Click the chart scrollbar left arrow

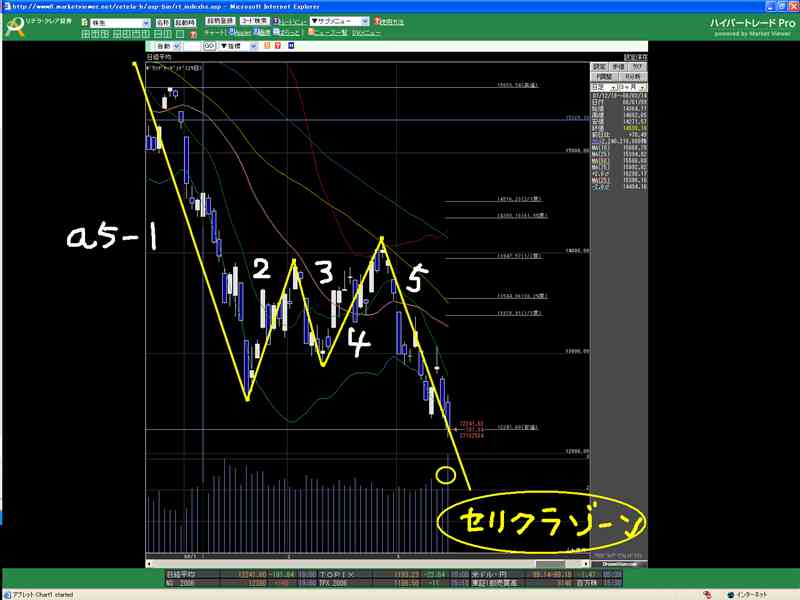coord(149,564)
